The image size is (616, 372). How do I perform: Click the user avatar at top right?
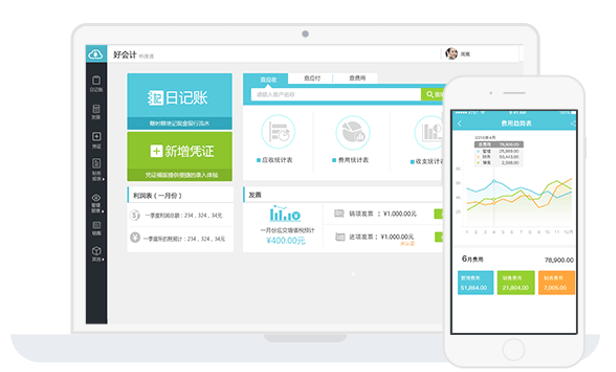[x=451, y=53]
